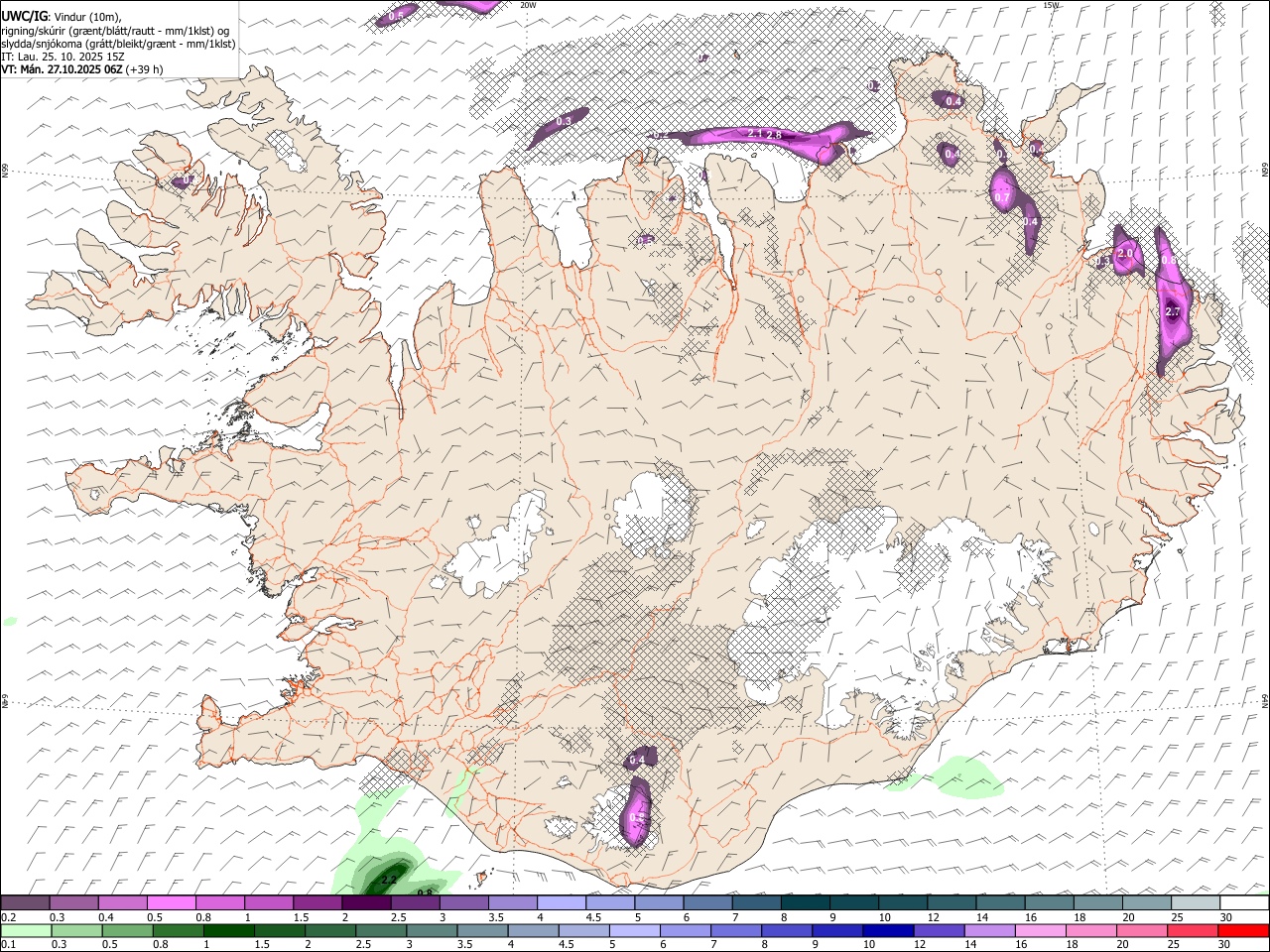This screenshot has width=1270, height=952.
Task: Pick the dark teal snow-scale swatch at 8
Action: pos(806,903)
